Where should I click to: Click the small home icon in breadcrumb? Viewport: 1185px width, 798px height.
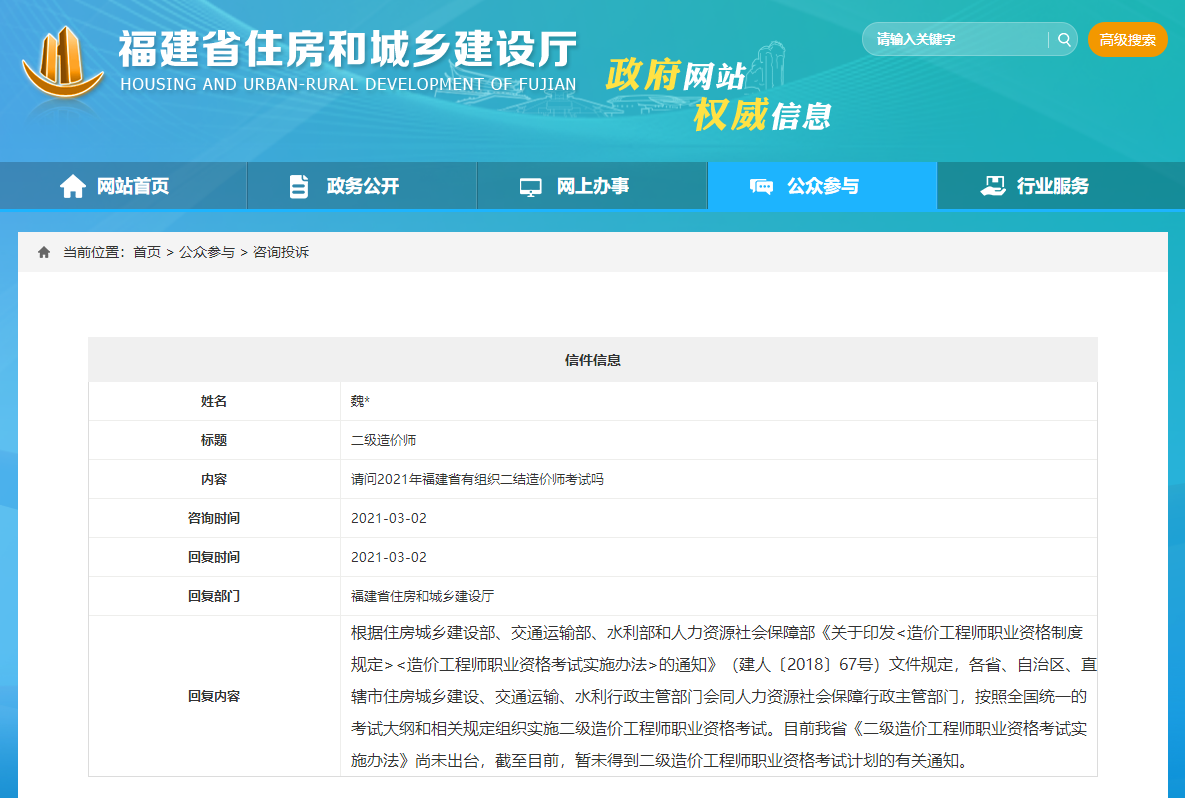(44, 253)
